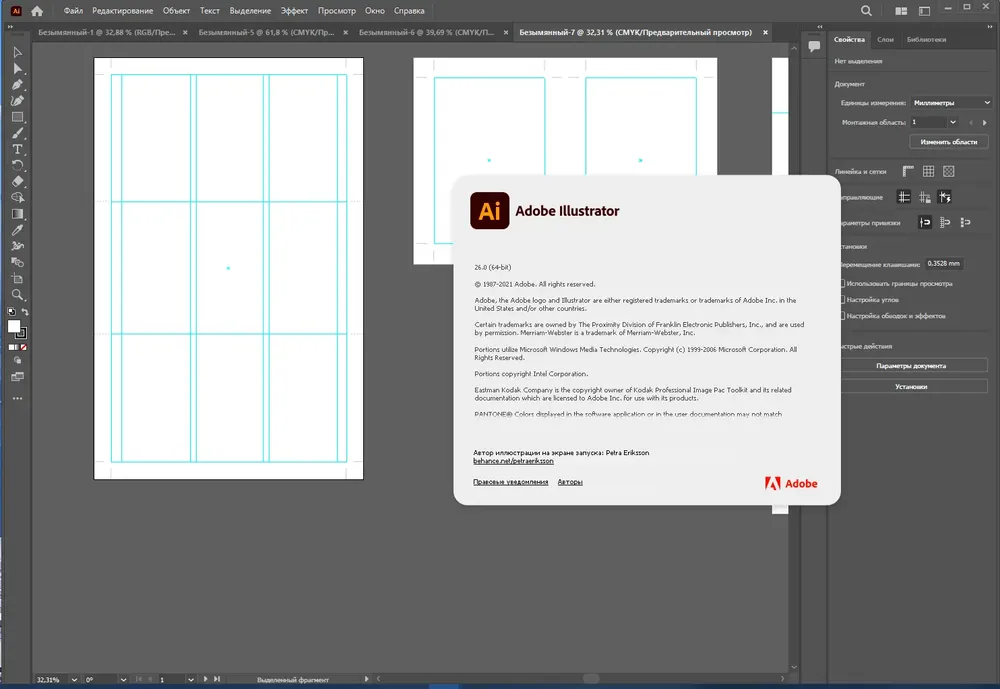Go to the Home screen icon

pyautogui.click(x=37, y=11)
